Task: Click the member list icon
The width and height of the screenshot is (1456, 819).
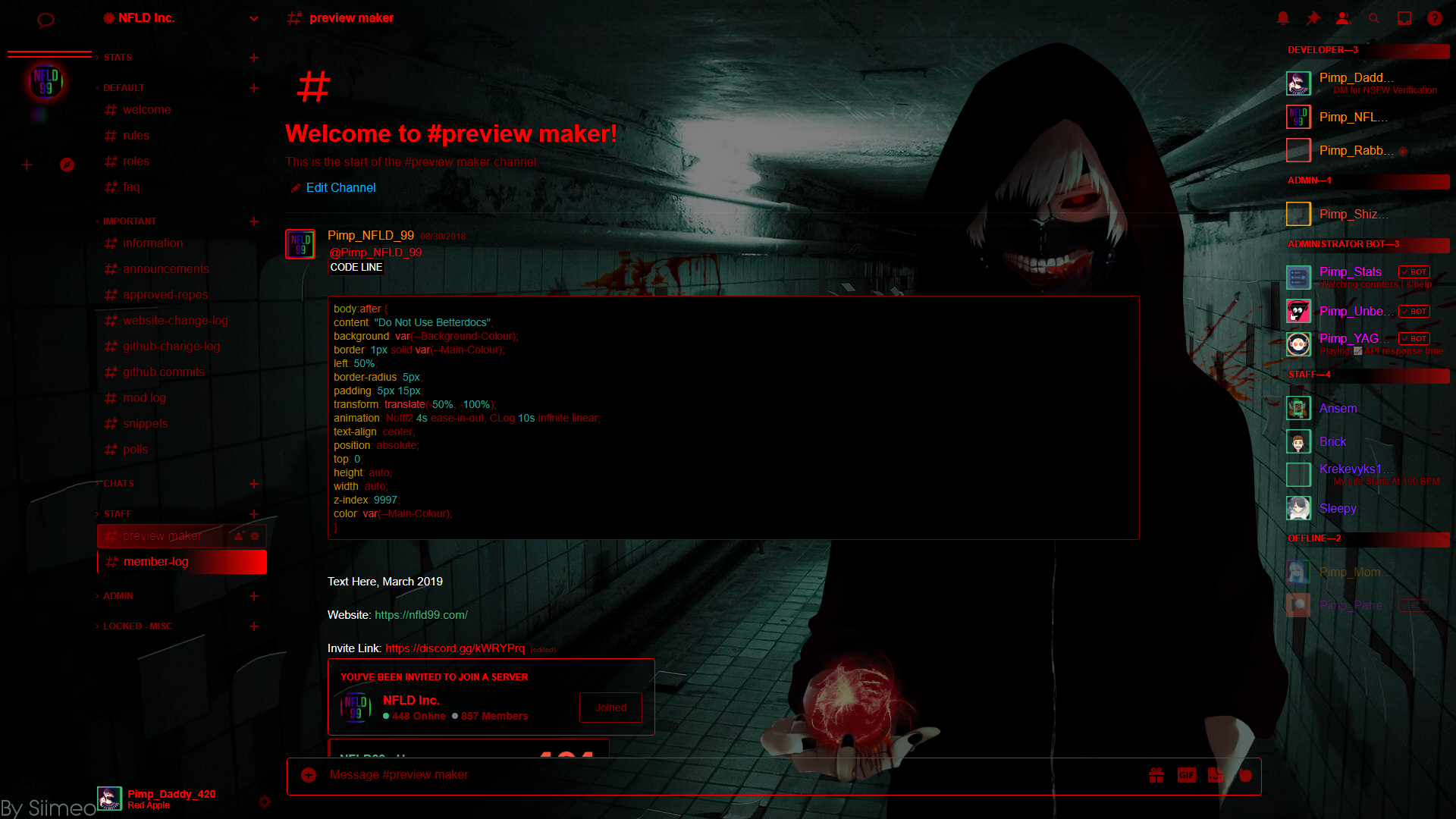Action: [1343, 18]
